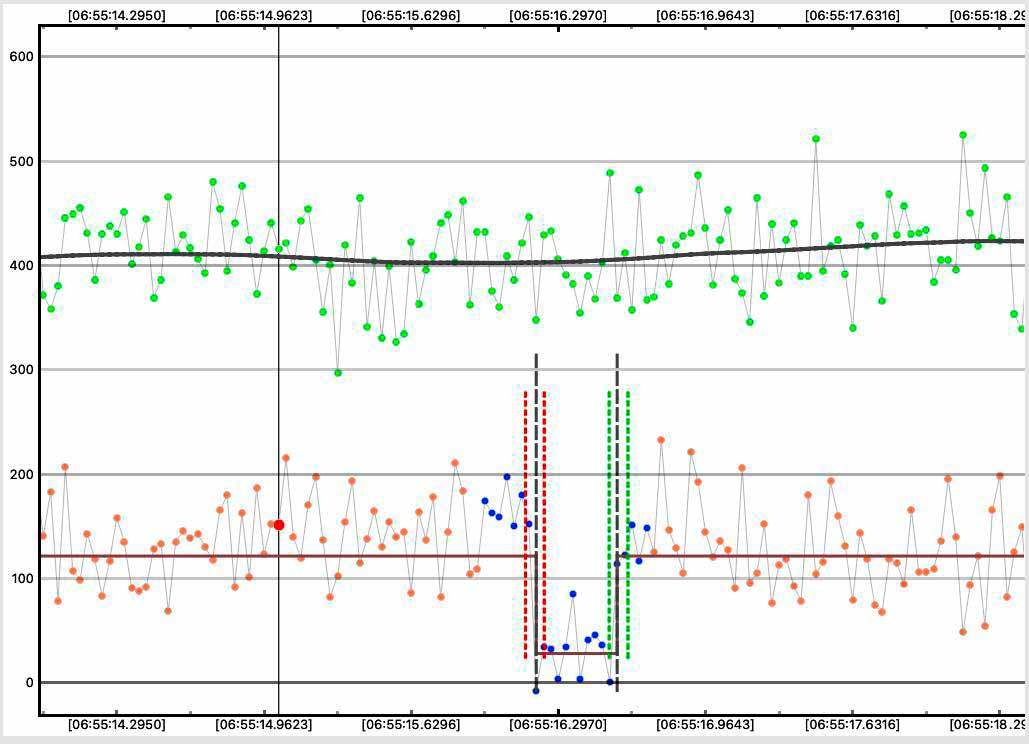
Task: Click the blue data point below zero
Action: click(x=536, y=691)
